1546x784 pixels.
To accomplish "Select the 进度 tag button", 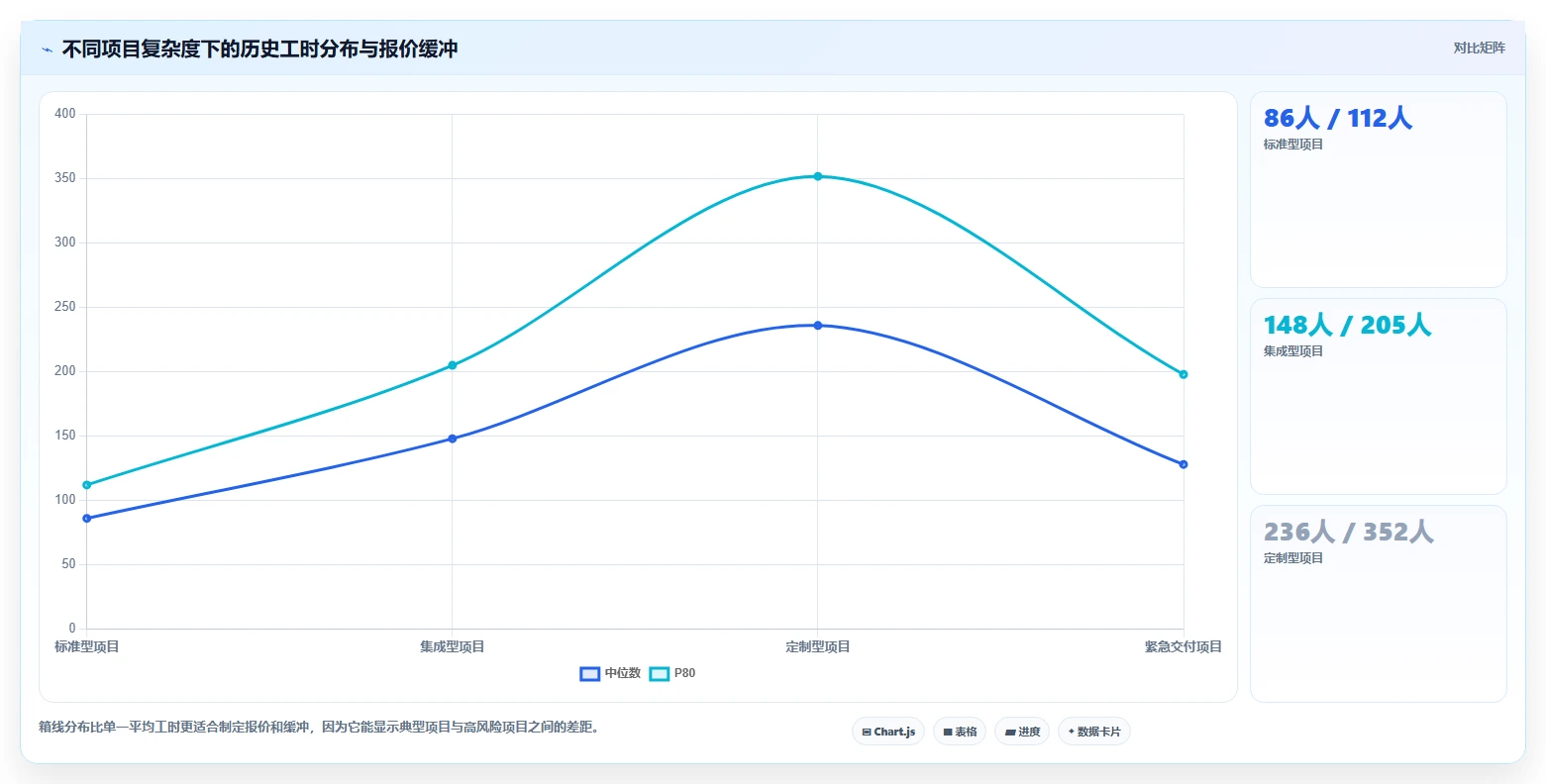I will tap(1022, 732).
